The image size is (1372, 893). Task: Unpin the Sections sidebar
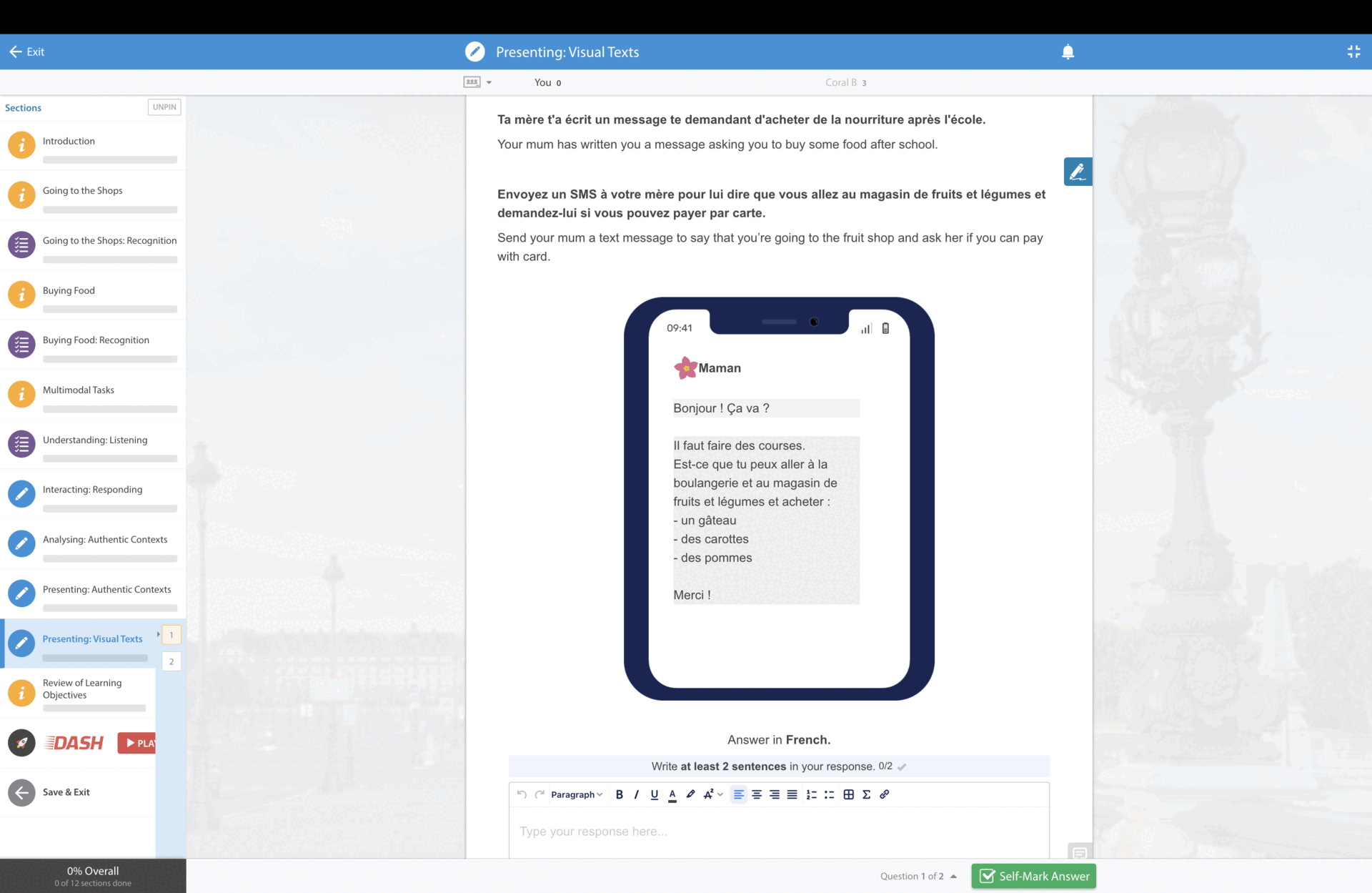tap(164, 107)
